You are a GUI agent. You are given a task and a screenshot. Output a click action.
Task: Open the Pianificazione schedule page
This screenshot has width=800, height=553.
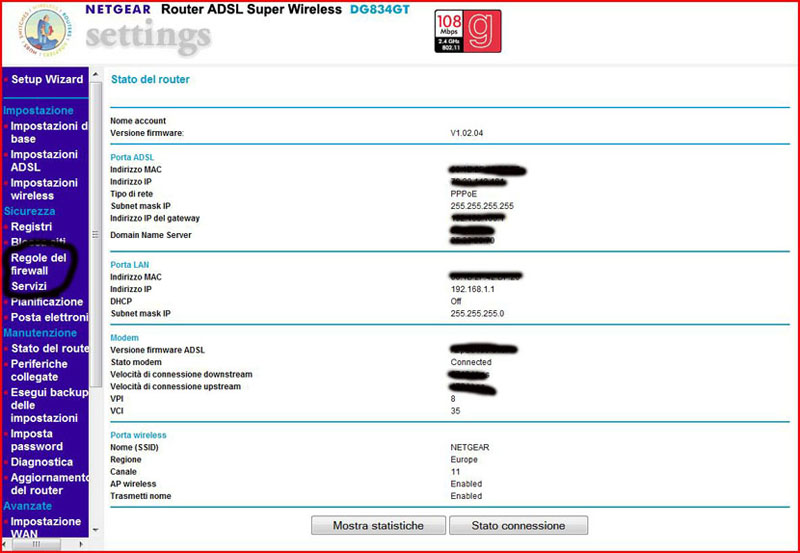47,302
